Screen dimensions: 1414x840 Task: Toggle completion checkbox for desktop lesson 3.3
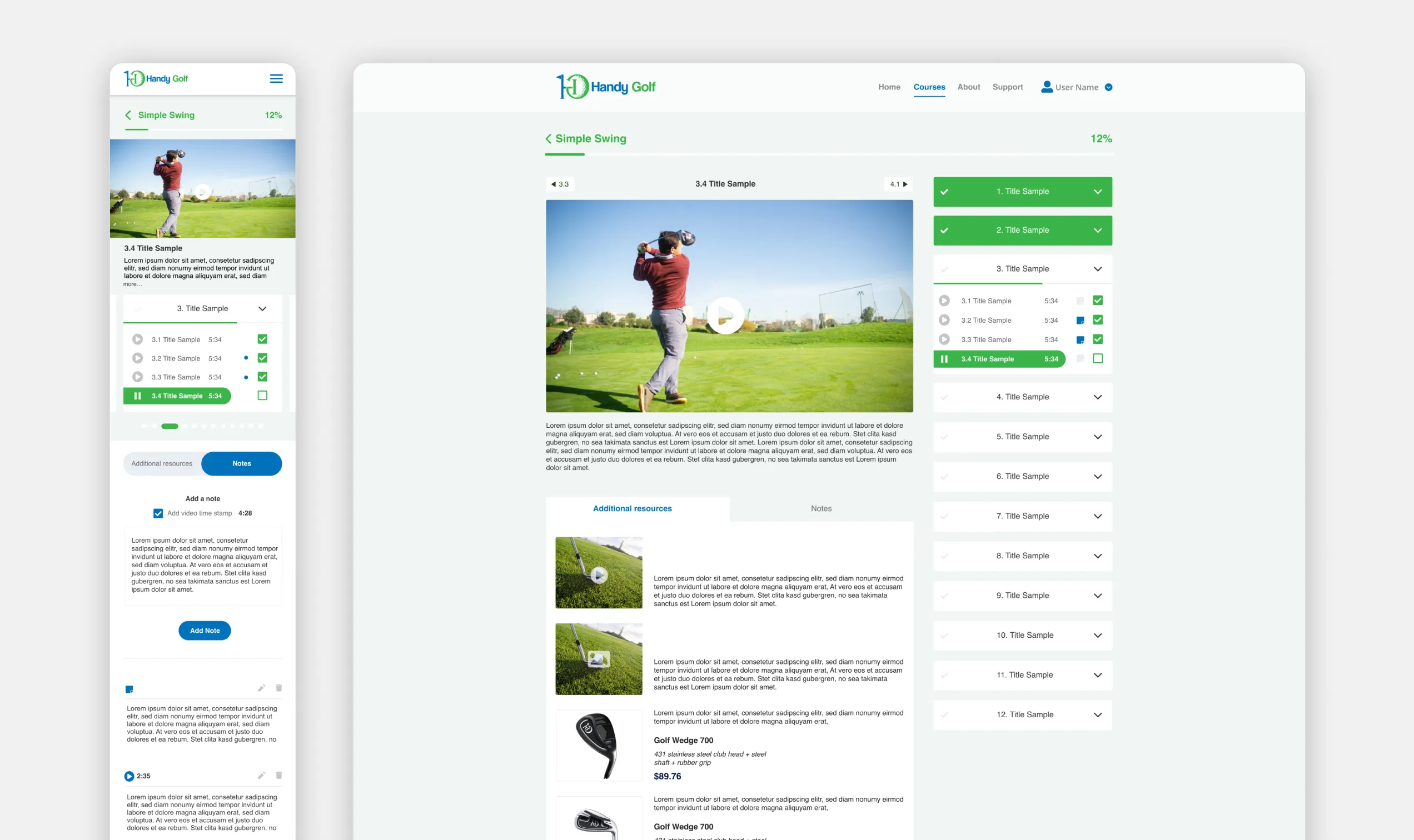tap(1097, 339)
